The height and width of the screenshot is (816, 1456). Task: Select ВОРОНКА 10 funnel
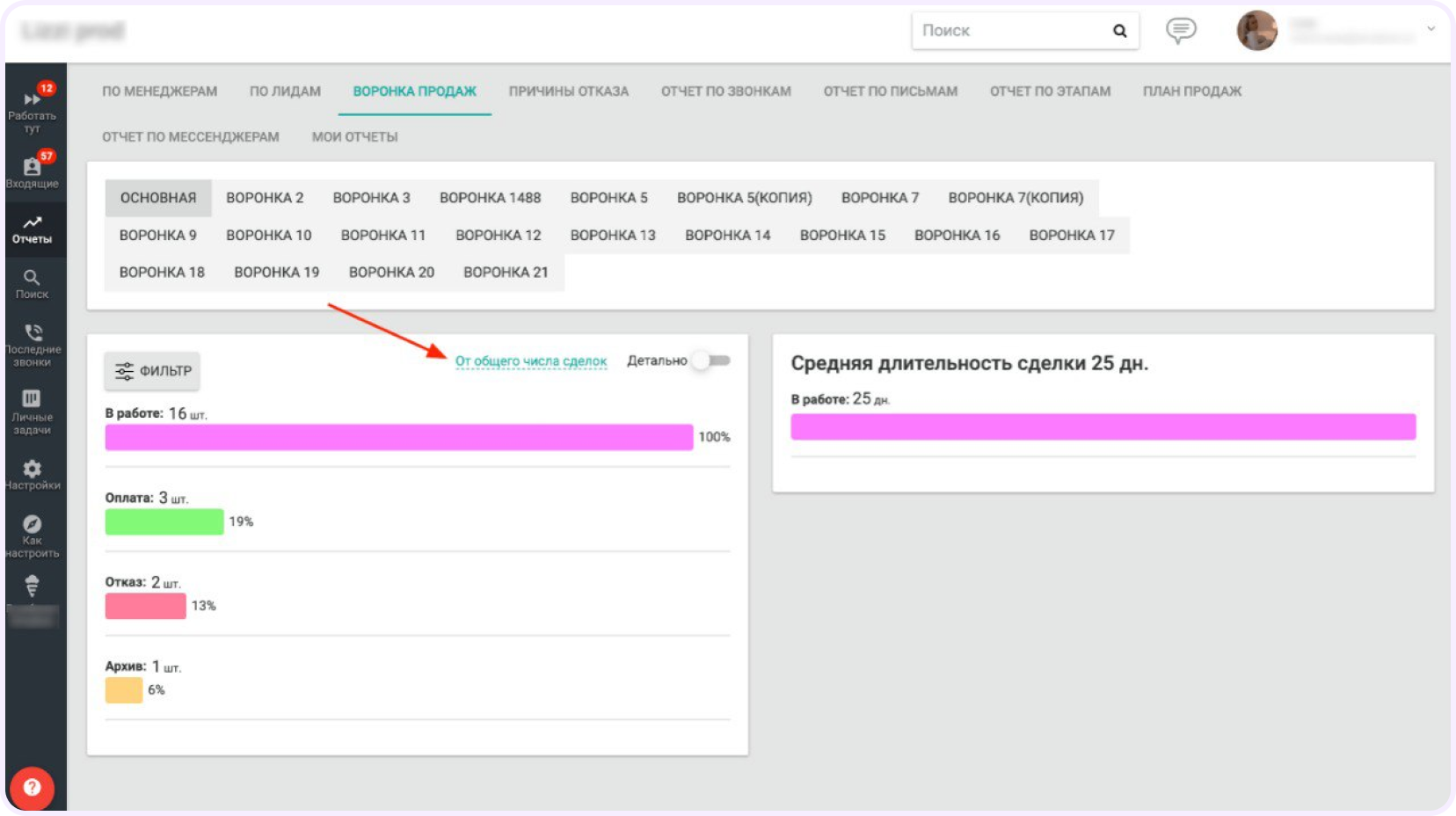point(269,236)
